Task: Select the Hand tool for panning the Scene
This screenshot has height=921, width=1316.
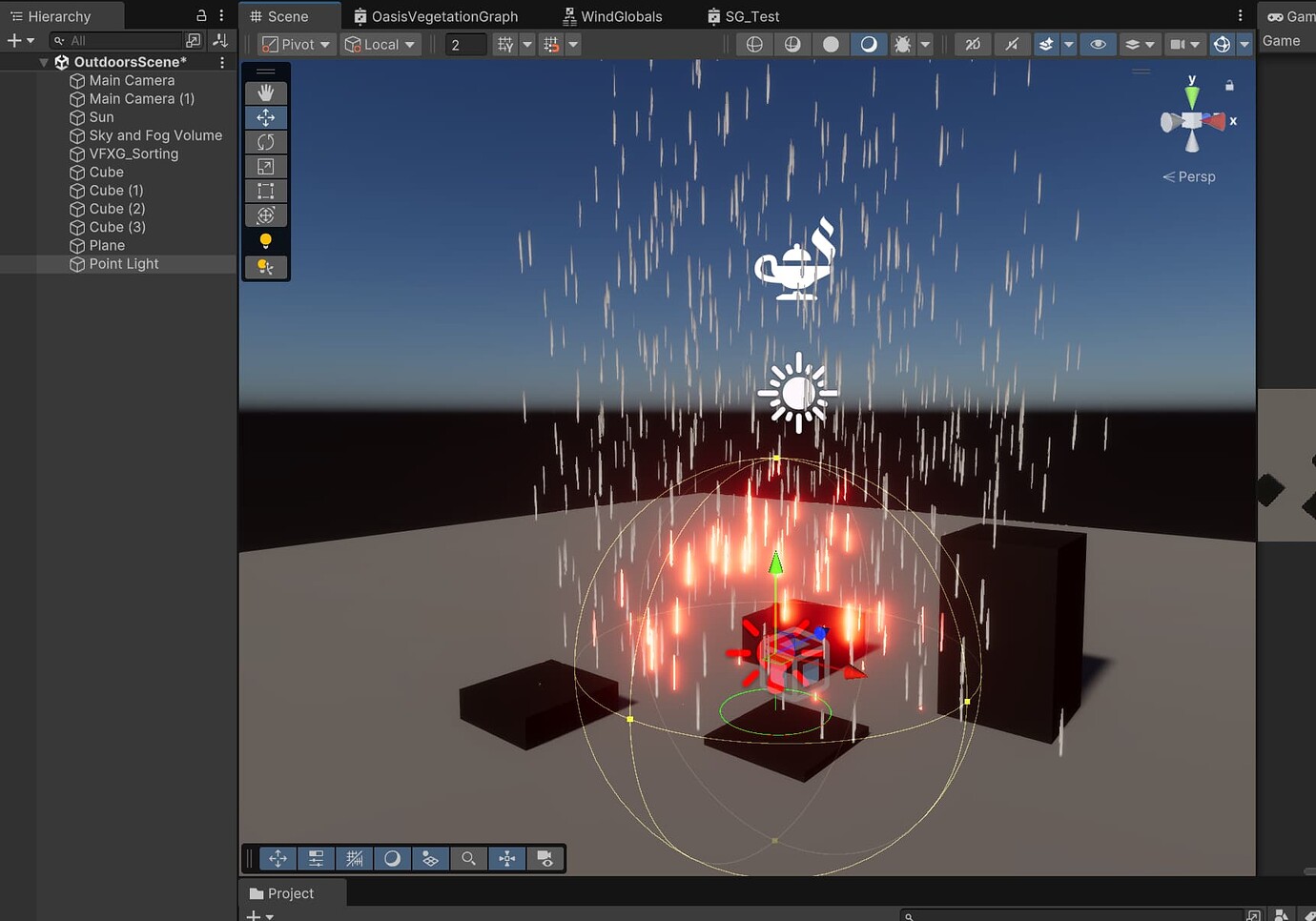Action: click(x=266, y=92)
